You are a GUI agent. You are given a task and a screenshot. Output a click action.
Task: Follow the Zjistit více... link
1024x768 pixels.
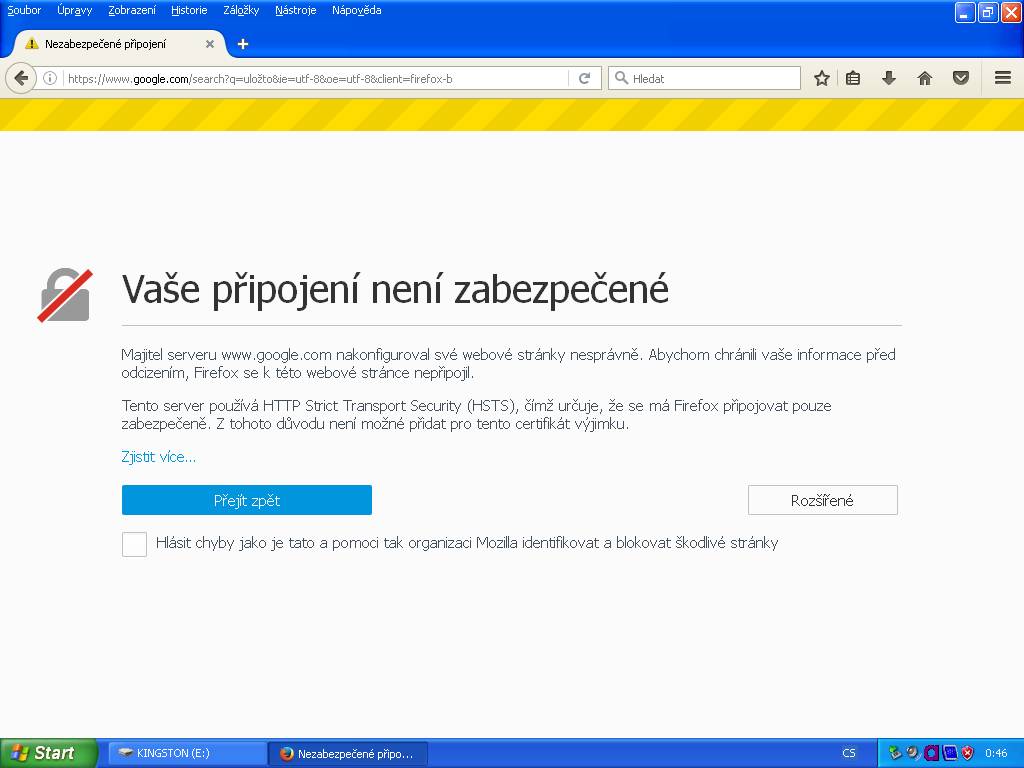159,456
